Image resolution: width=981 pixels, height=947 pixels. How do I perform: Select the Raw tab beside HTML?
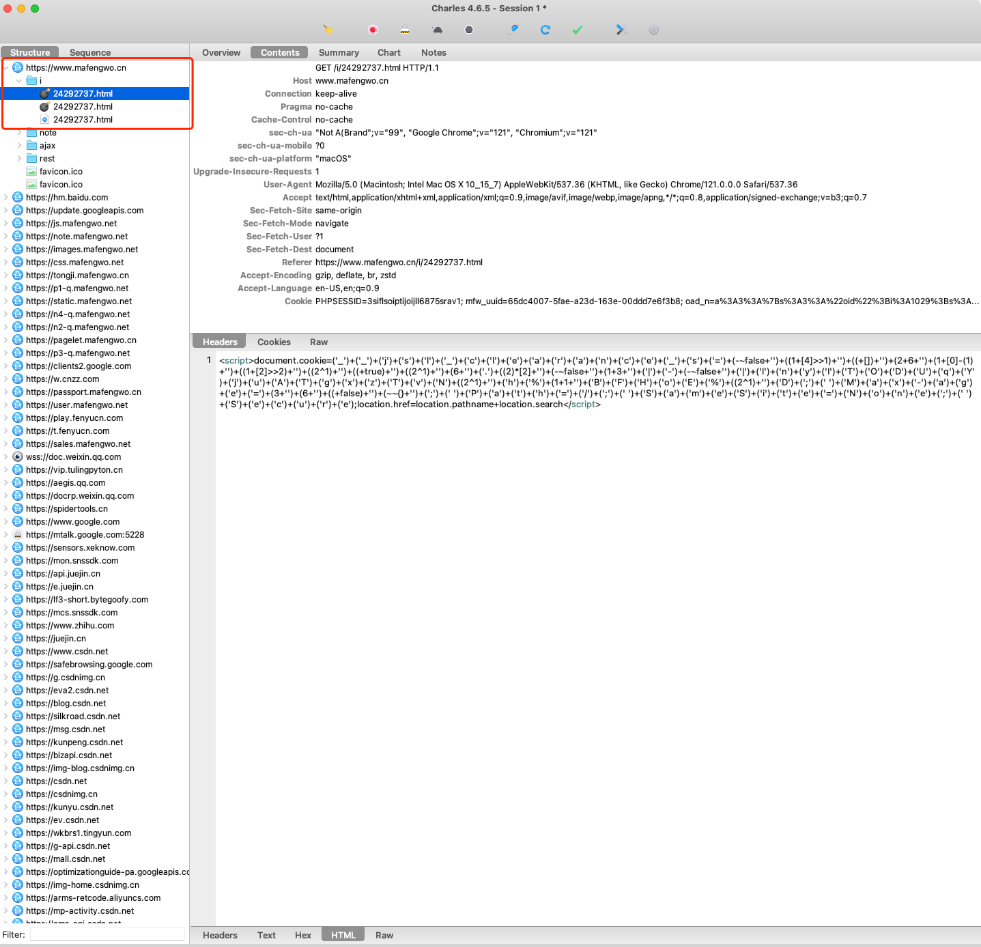[x=384, y=935]
